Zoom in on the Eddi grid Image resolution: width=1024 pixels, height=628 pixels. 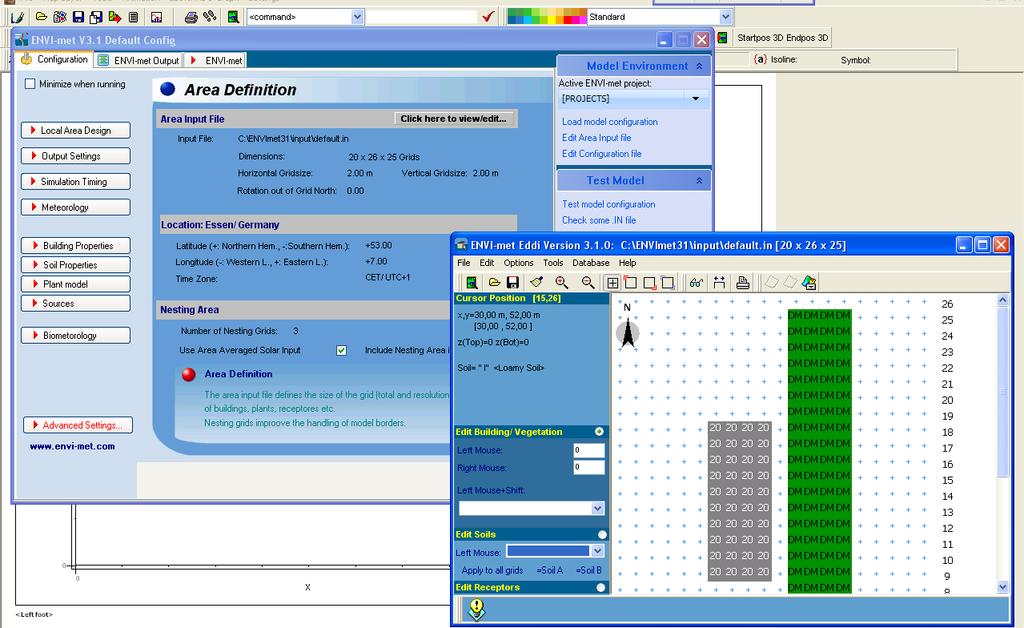[x=562, y=283]
